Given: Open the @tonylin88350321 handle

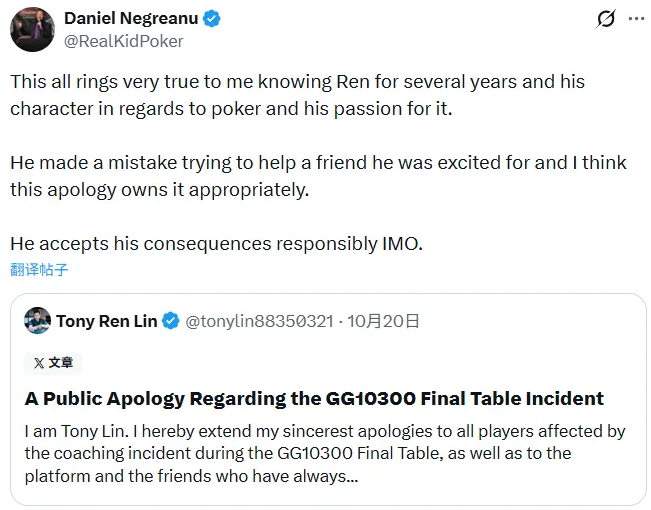Looking at the screenshot, I should coord(258,321).
